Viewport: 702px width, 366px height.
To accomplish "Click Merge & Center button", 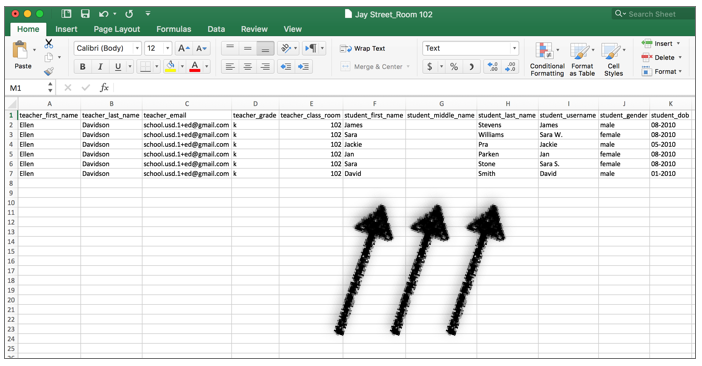I will tap(375, 67).
